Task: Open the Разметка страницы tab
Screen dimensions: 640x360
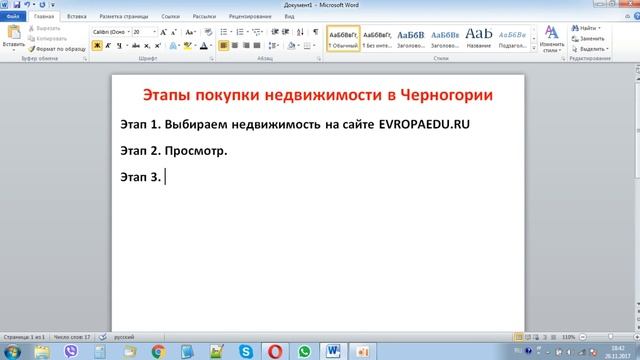Action: 124,16
